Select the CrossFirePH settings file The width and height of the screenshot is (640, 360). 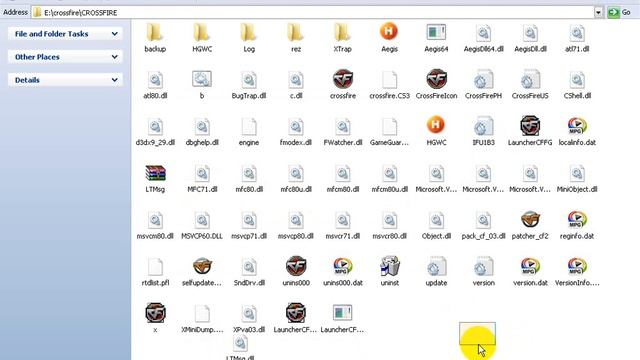483,80
